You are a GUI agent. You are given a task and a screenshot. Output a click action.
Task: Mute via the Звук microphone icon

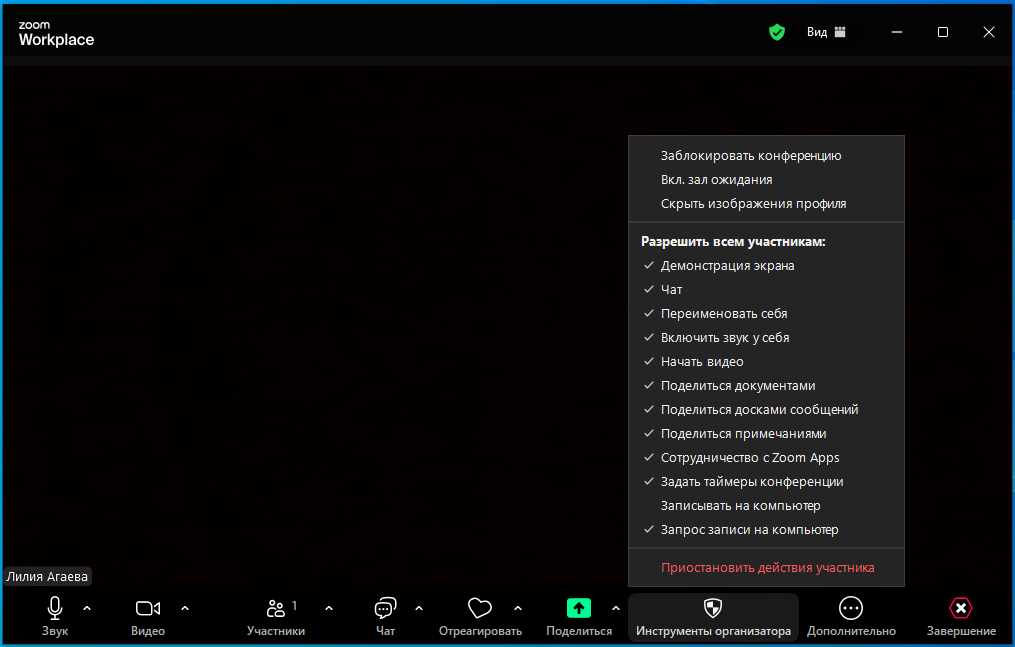55,609
